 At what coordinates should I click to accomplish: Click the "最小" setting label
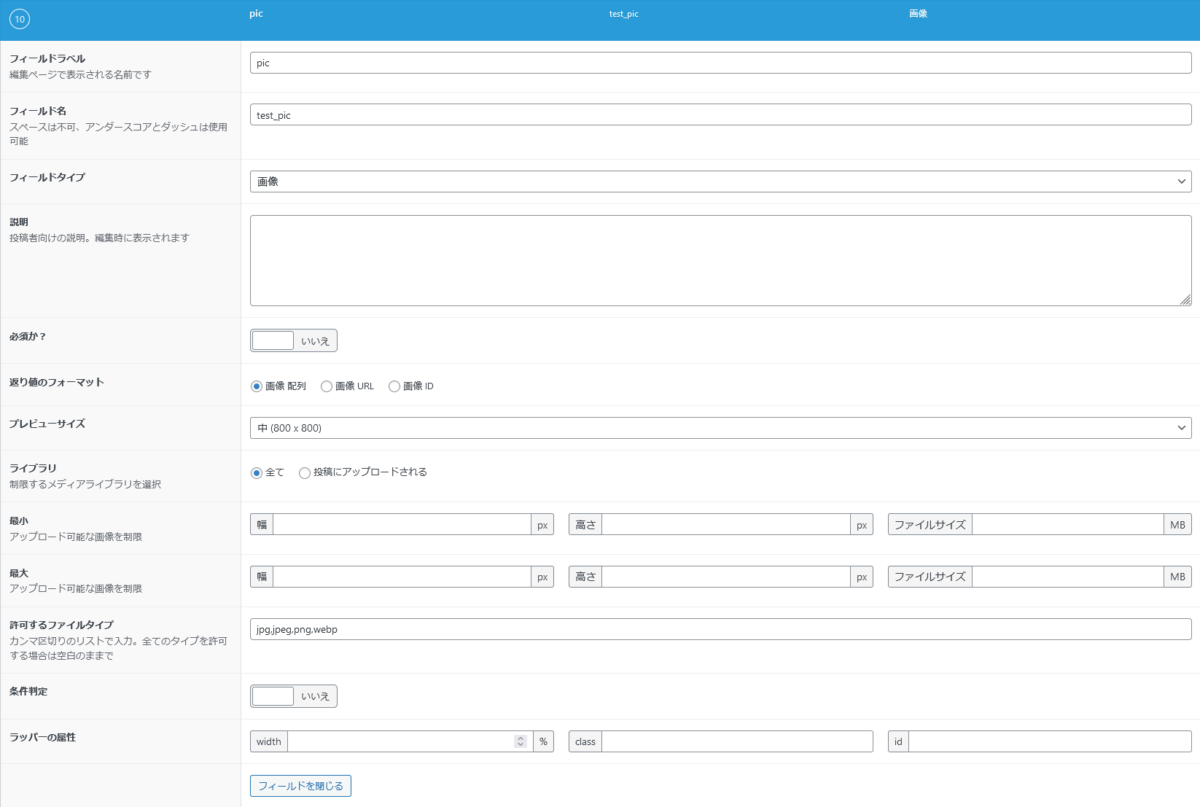[19, 521]
